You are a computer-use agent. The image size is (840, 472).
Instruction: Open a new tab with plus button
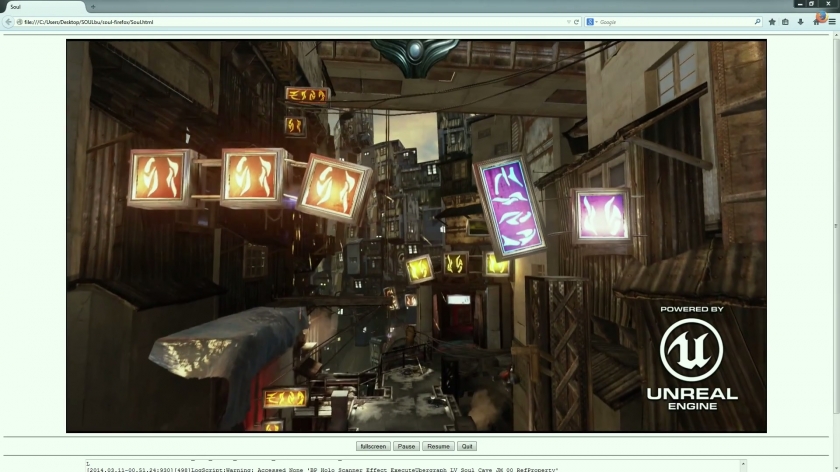point(93,7)
